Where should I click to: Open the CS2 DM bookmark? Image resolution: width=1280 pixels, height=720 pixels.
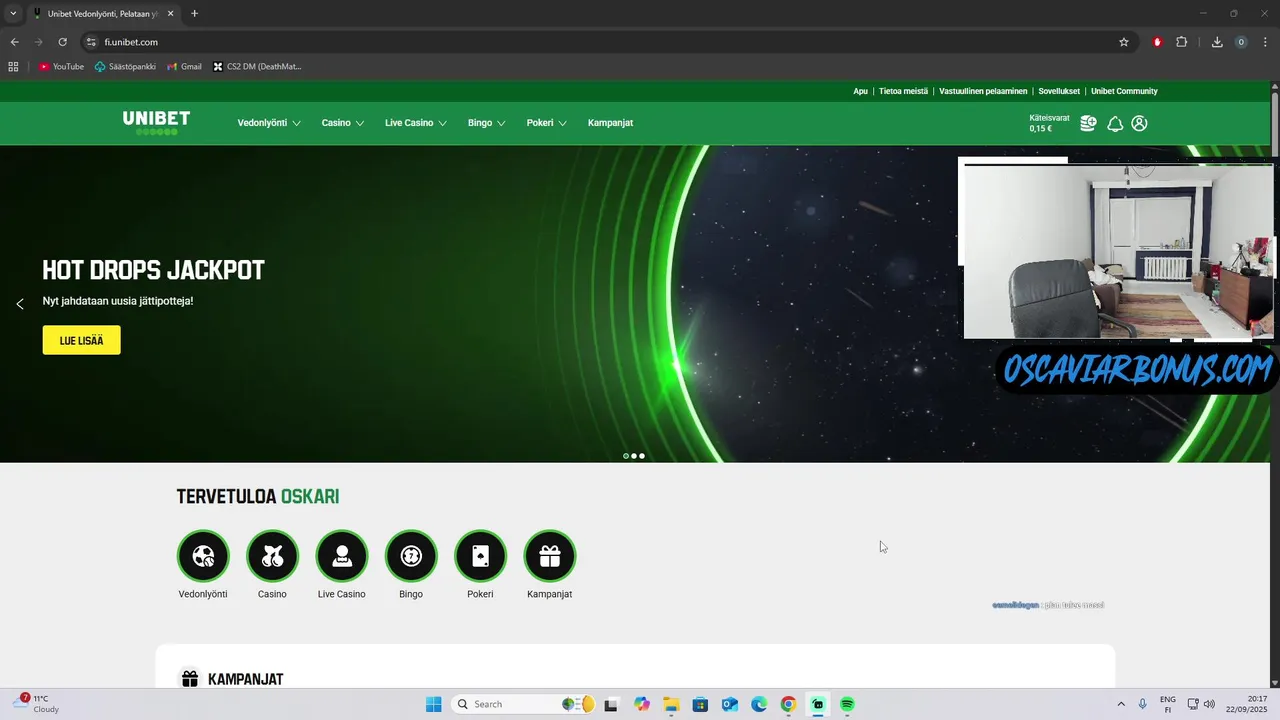tap(257, 67)
